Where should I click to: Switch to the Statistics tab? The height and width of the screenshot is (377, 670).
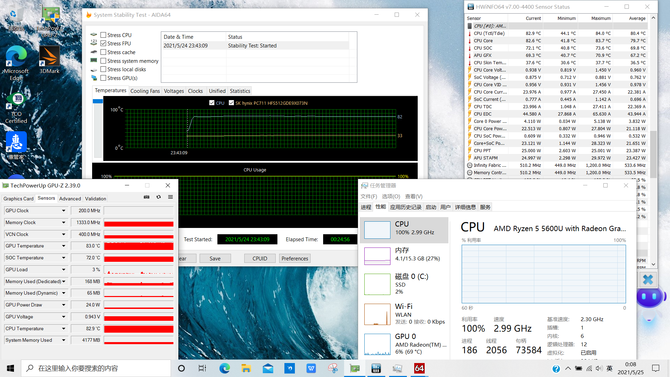[x=240, y=91]
